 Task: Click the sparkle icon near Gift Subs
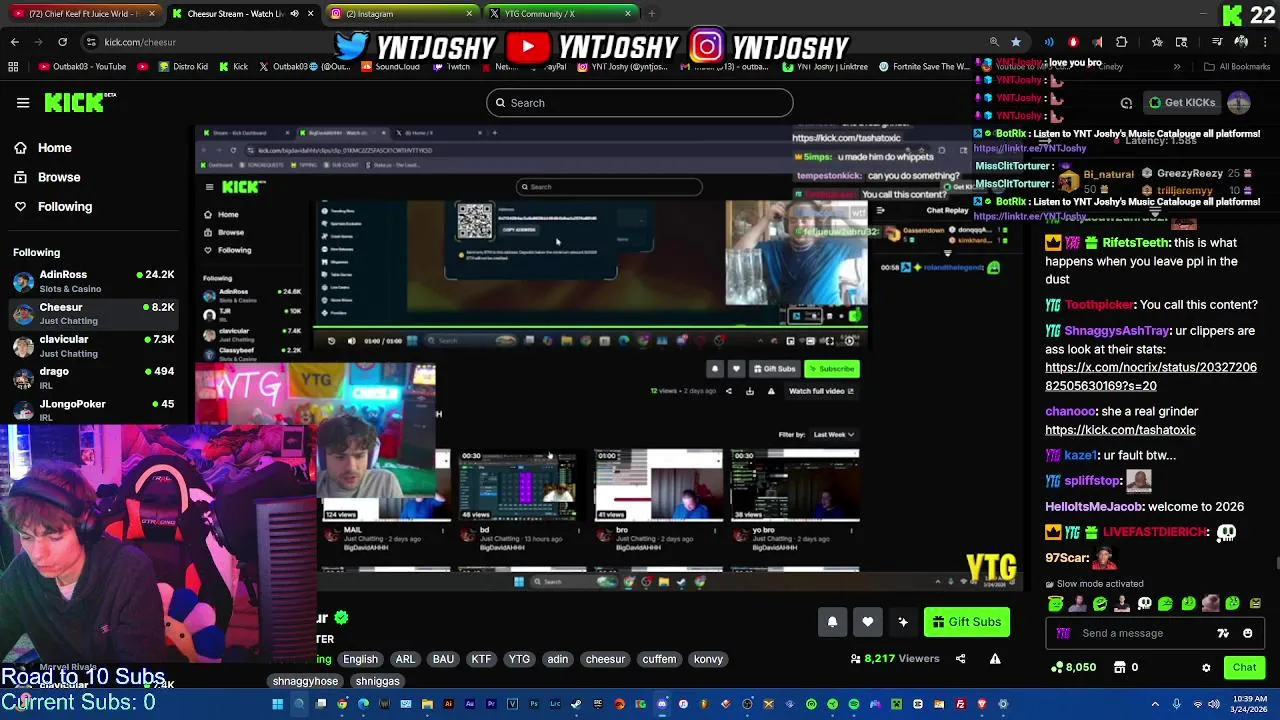903,622
